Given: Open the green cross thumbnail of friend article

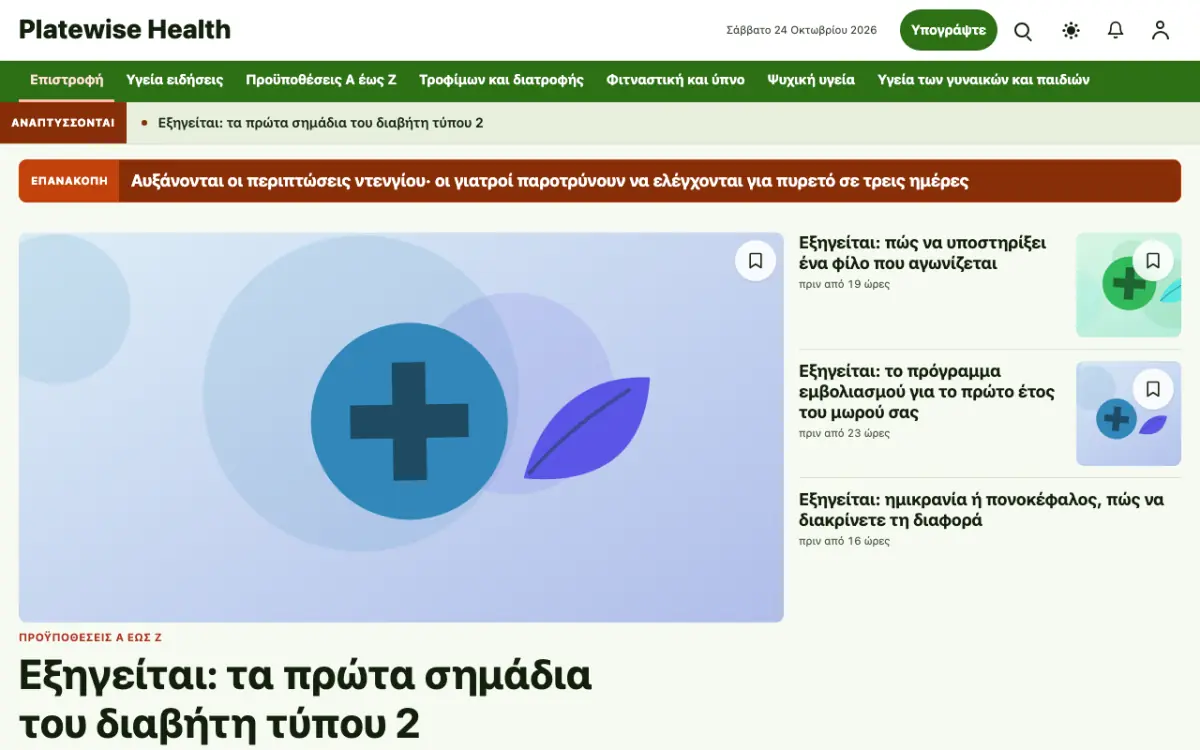Looking at the screenshot, I should click(1128, 285).
